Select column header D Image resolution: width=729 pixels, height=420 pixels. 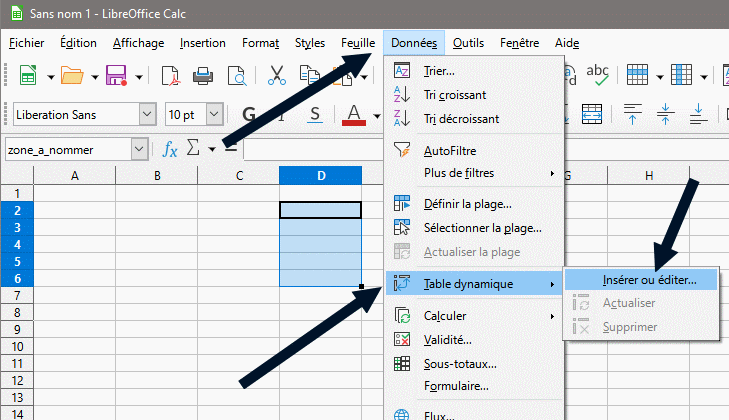click(x=320, y=176)
